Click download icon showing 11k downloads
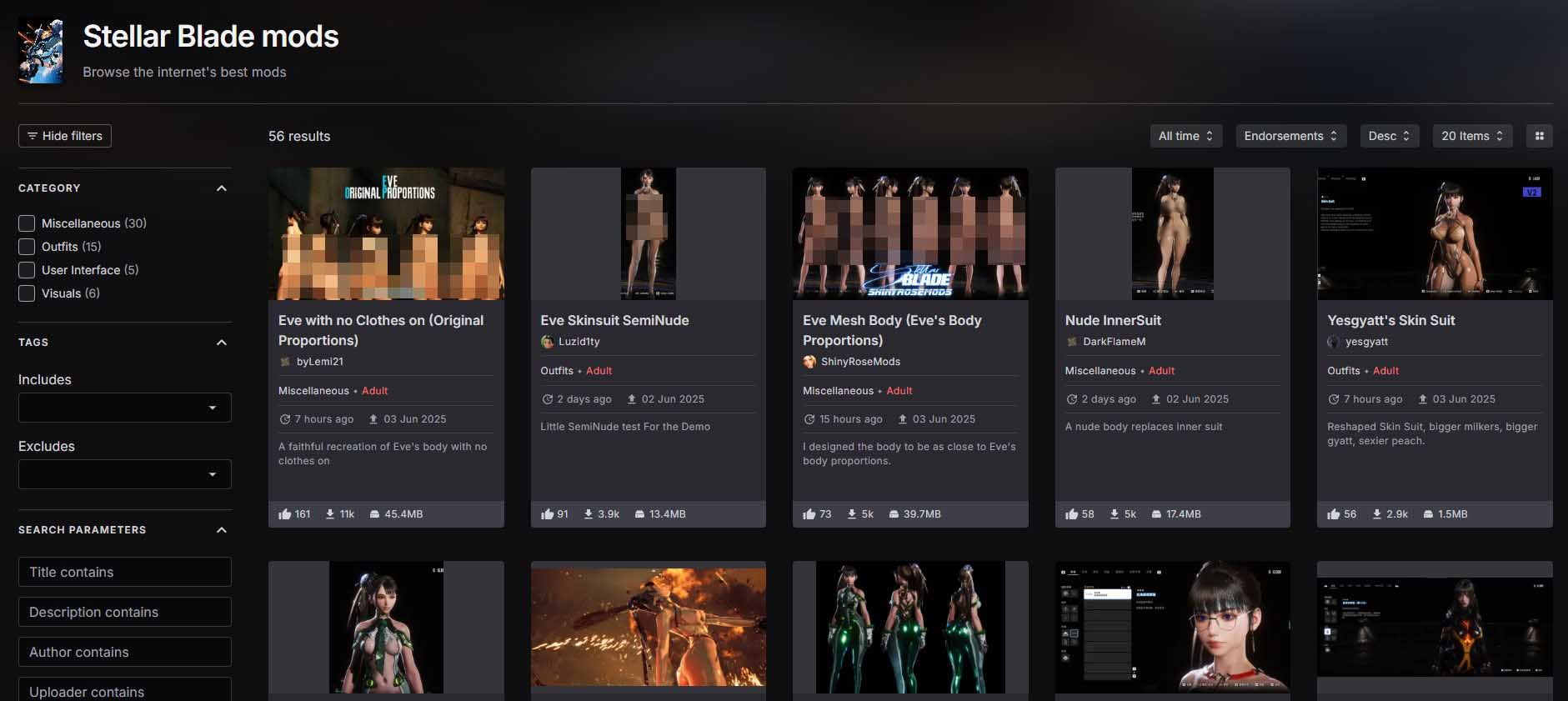The width and height of the screenshot is (1568, 701). point(330,514)
